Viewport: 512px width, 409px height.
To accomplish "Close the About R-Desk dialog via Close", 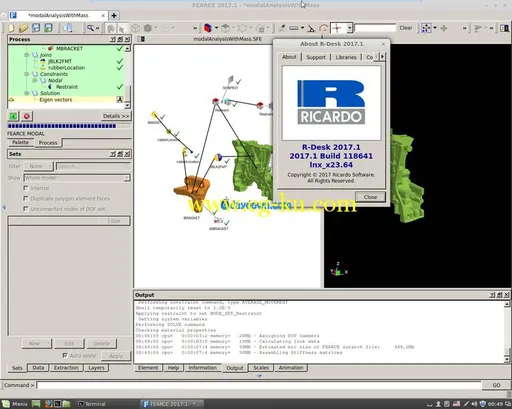I will (x=370, y=197).
